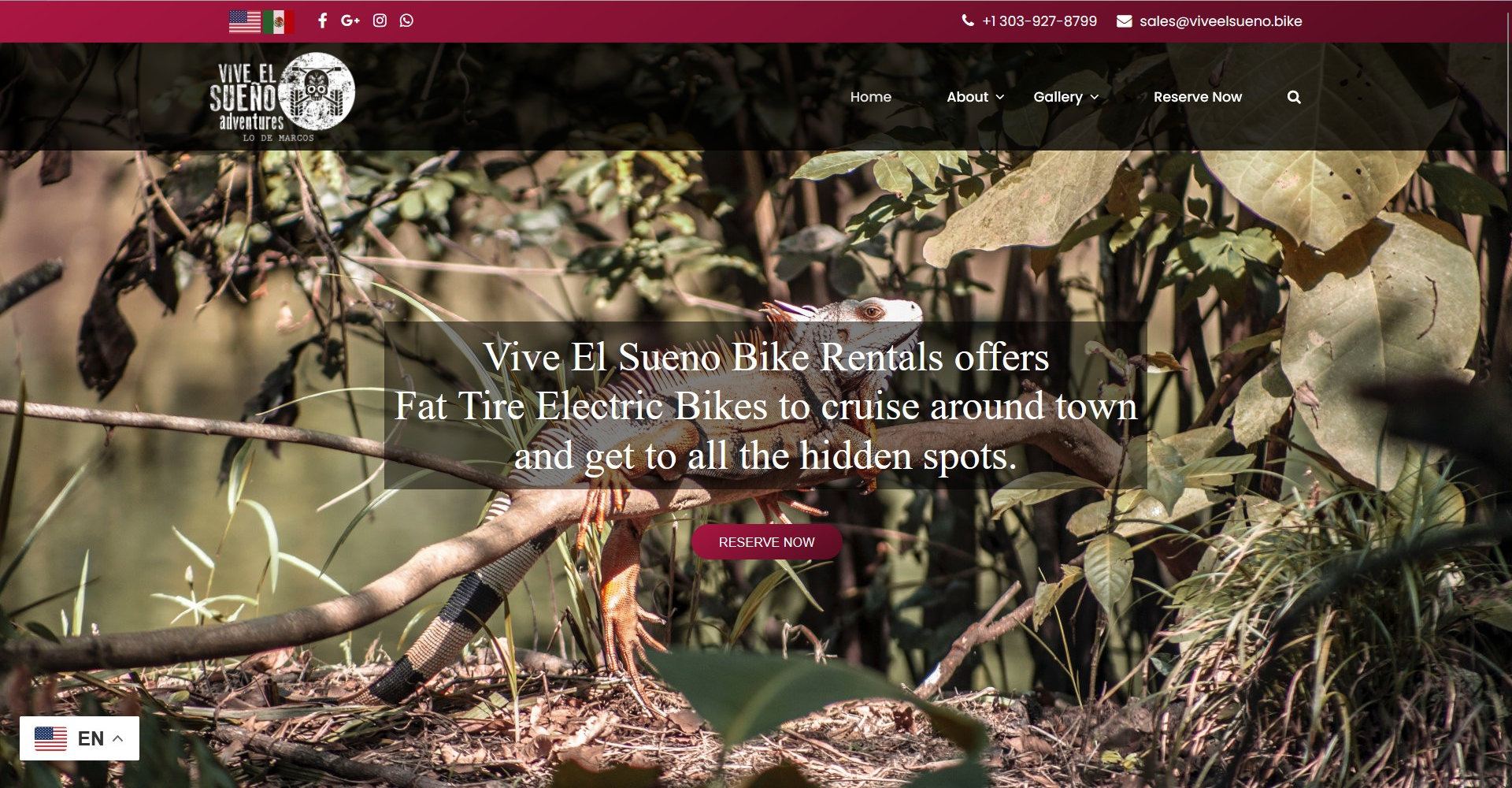Open the EN language selector caret
Viewport: 1512px width, 788px height.
[118, 738]
